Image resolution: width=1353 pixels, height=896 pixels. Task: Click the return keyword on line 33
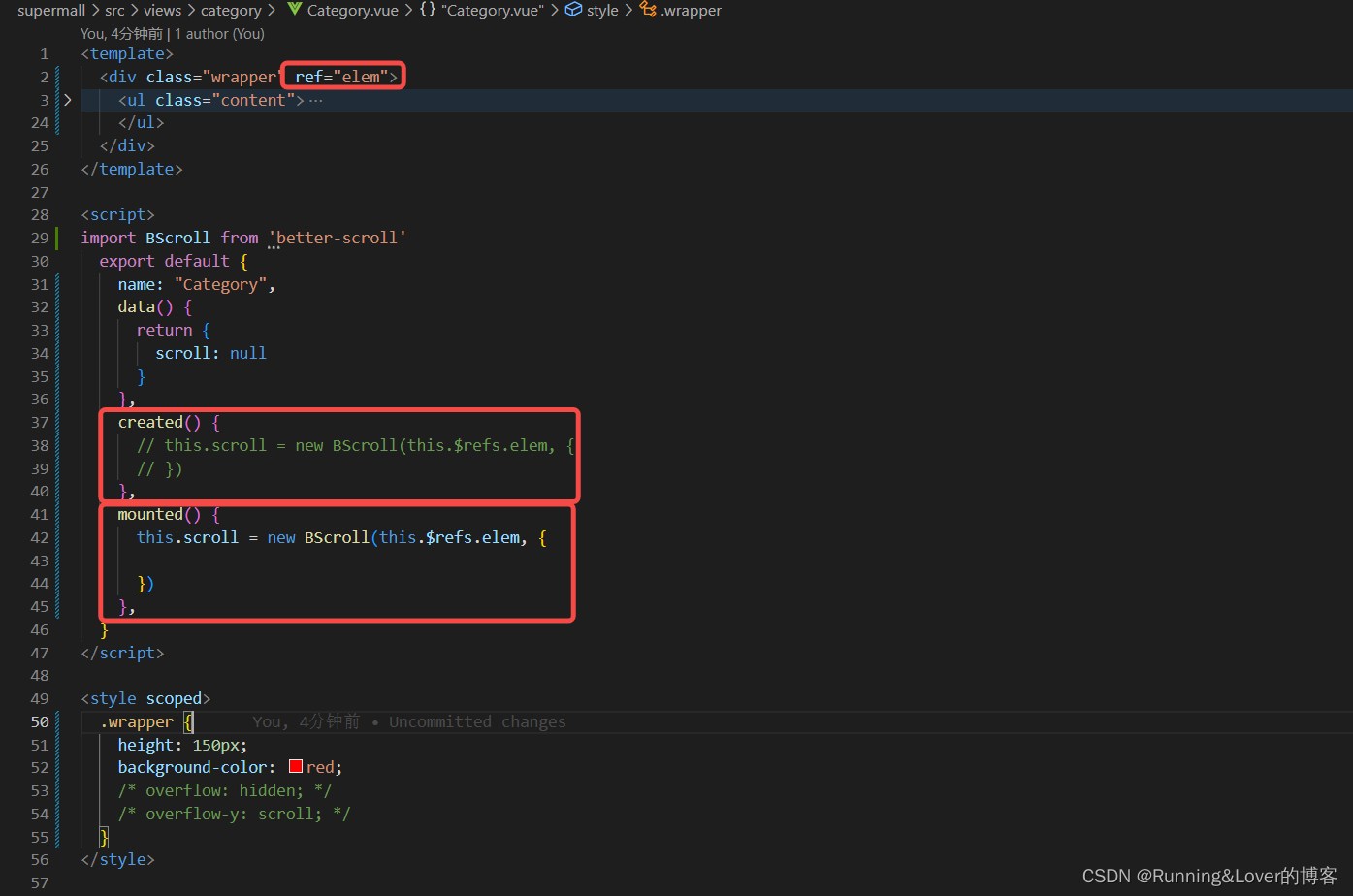tap(164, 330)
